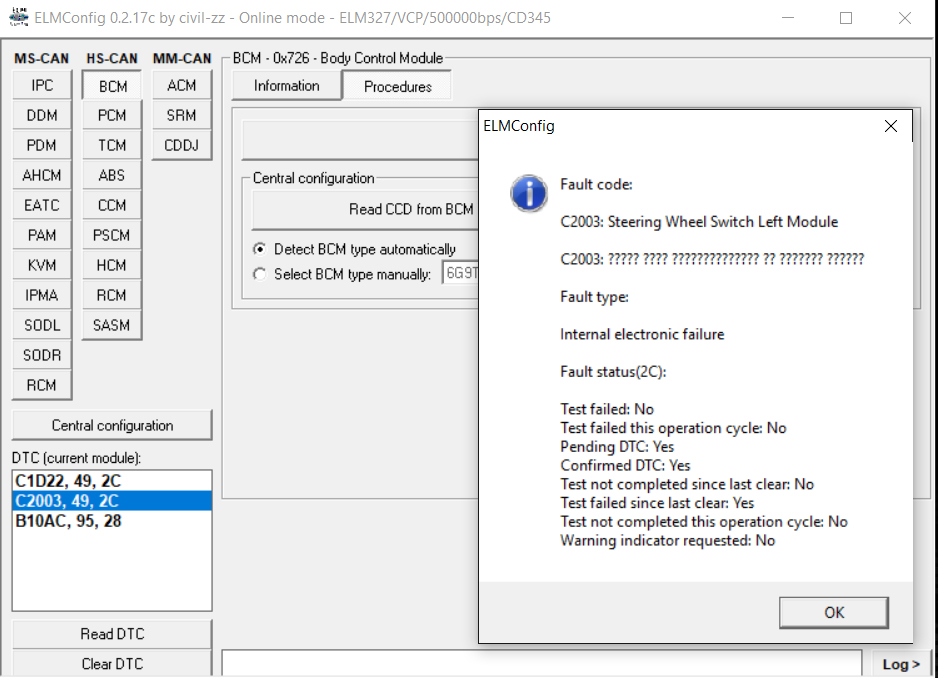The image size is (938, 678).
Task: Open the Procedures tab
Action: 397,86
